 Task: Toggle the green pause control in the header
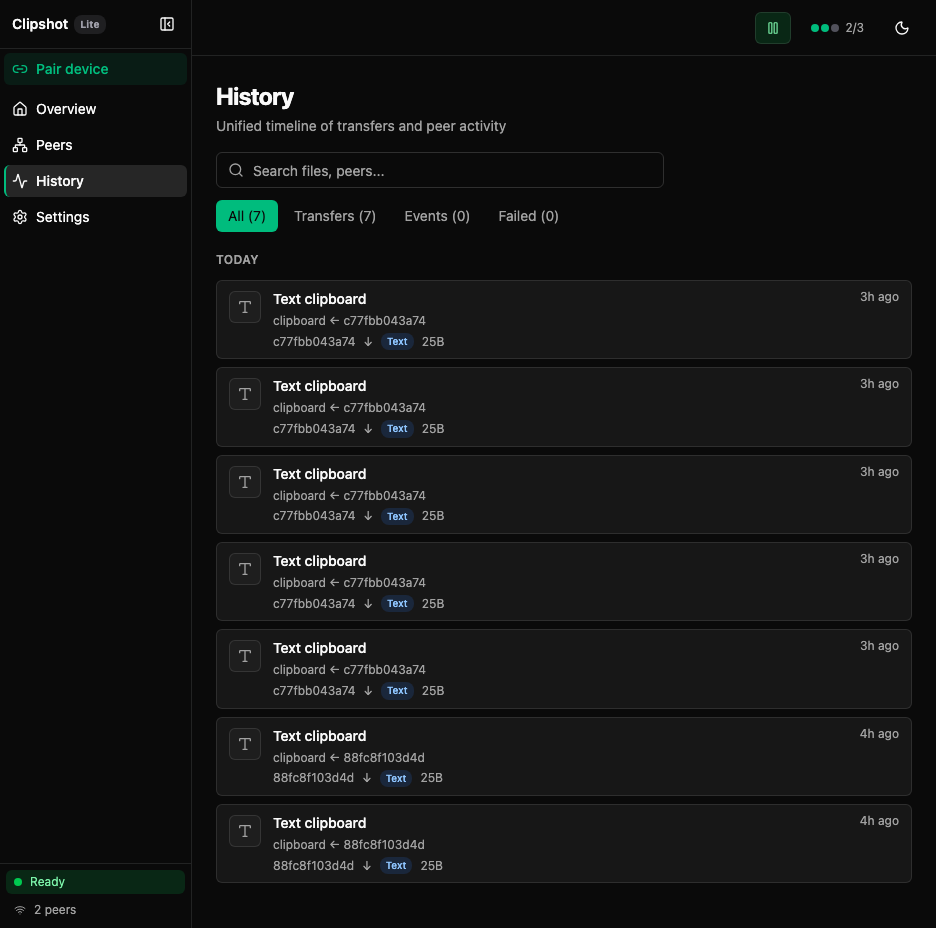click(x=772, y=28)
